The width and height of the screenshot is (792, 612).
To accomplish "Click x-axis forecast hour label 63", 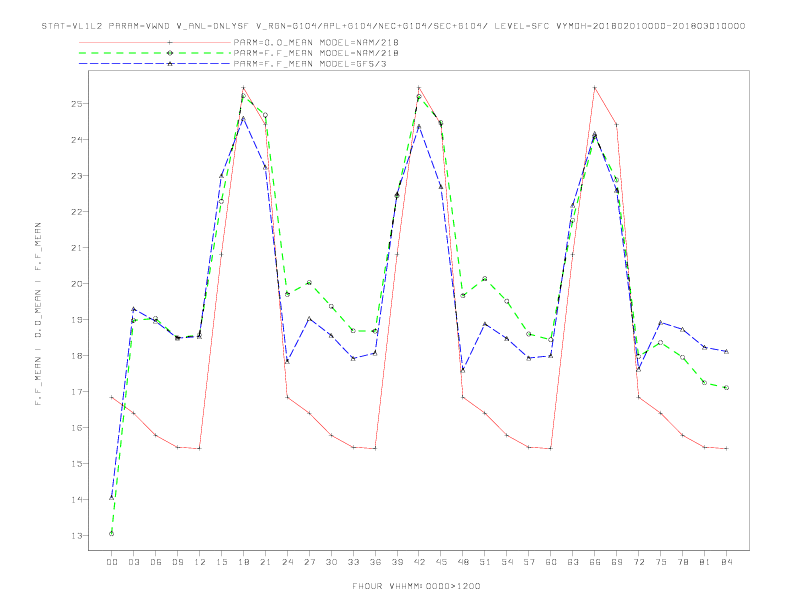I will point(573,562).
